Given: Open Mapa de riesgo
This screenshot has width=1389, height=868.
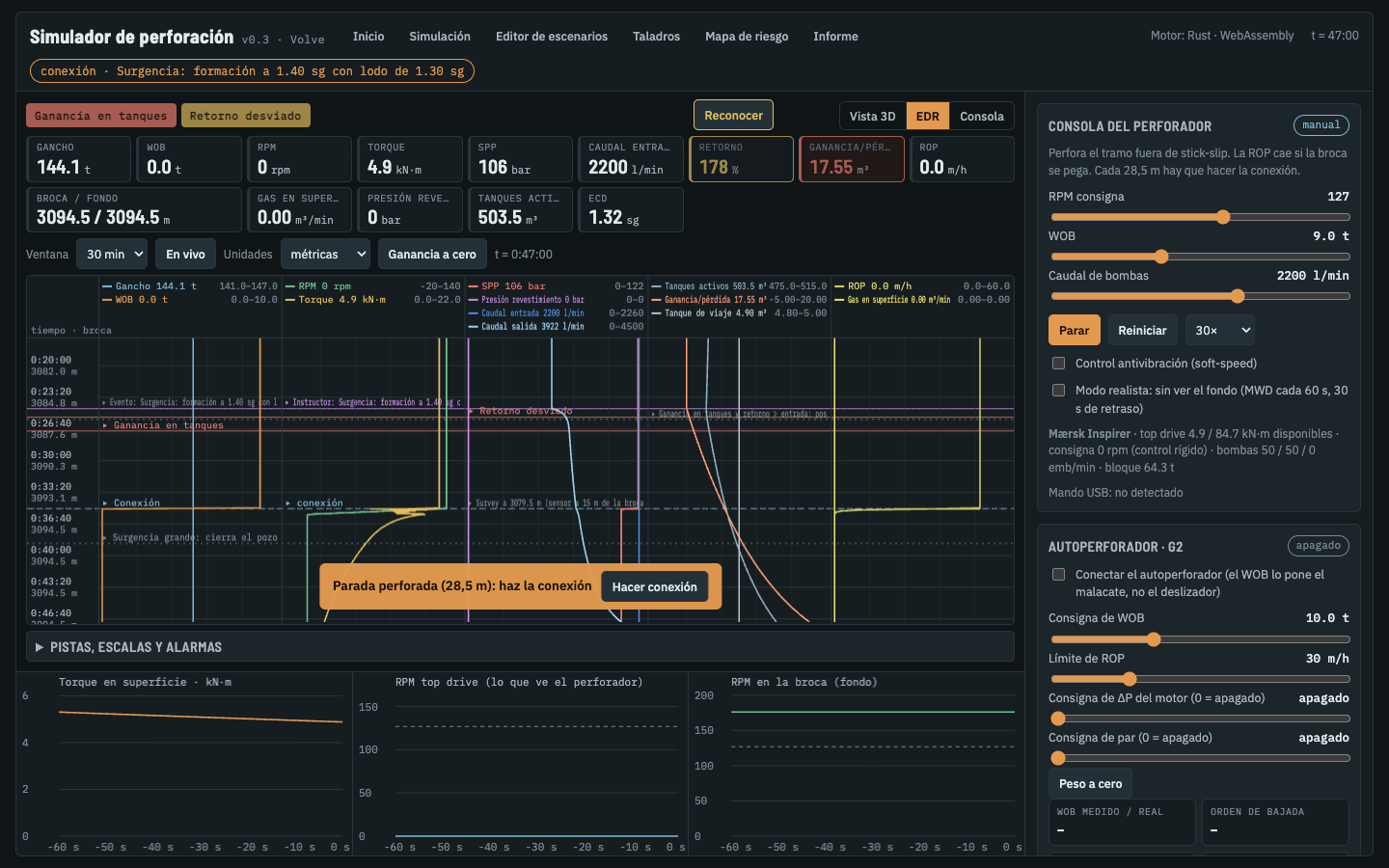Looking at the screenshot, I should click(747, 37).
